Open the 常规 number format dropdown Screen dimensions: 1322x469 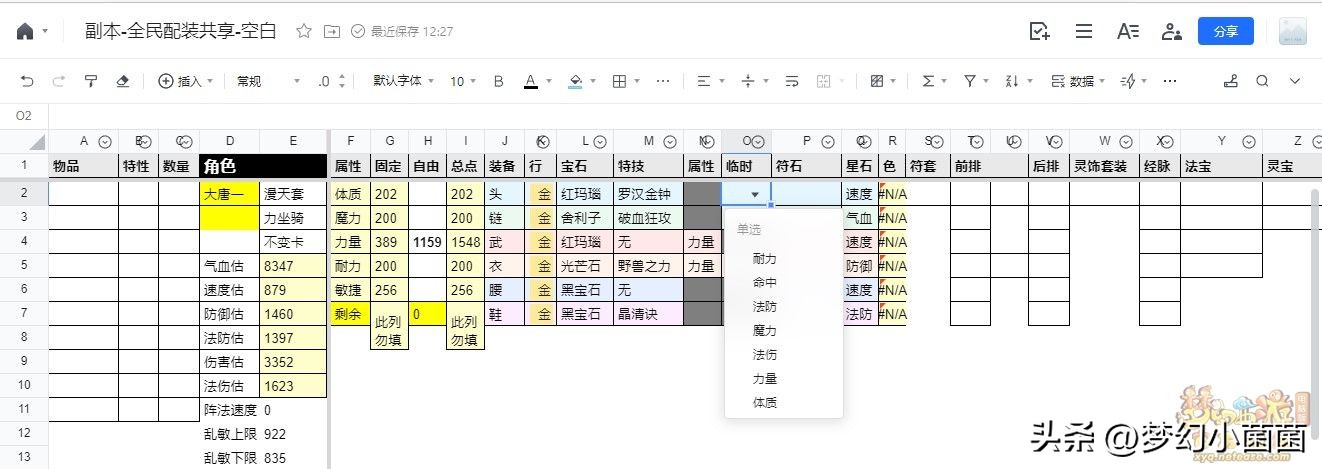pyautogui.click(x=268, y=81)
